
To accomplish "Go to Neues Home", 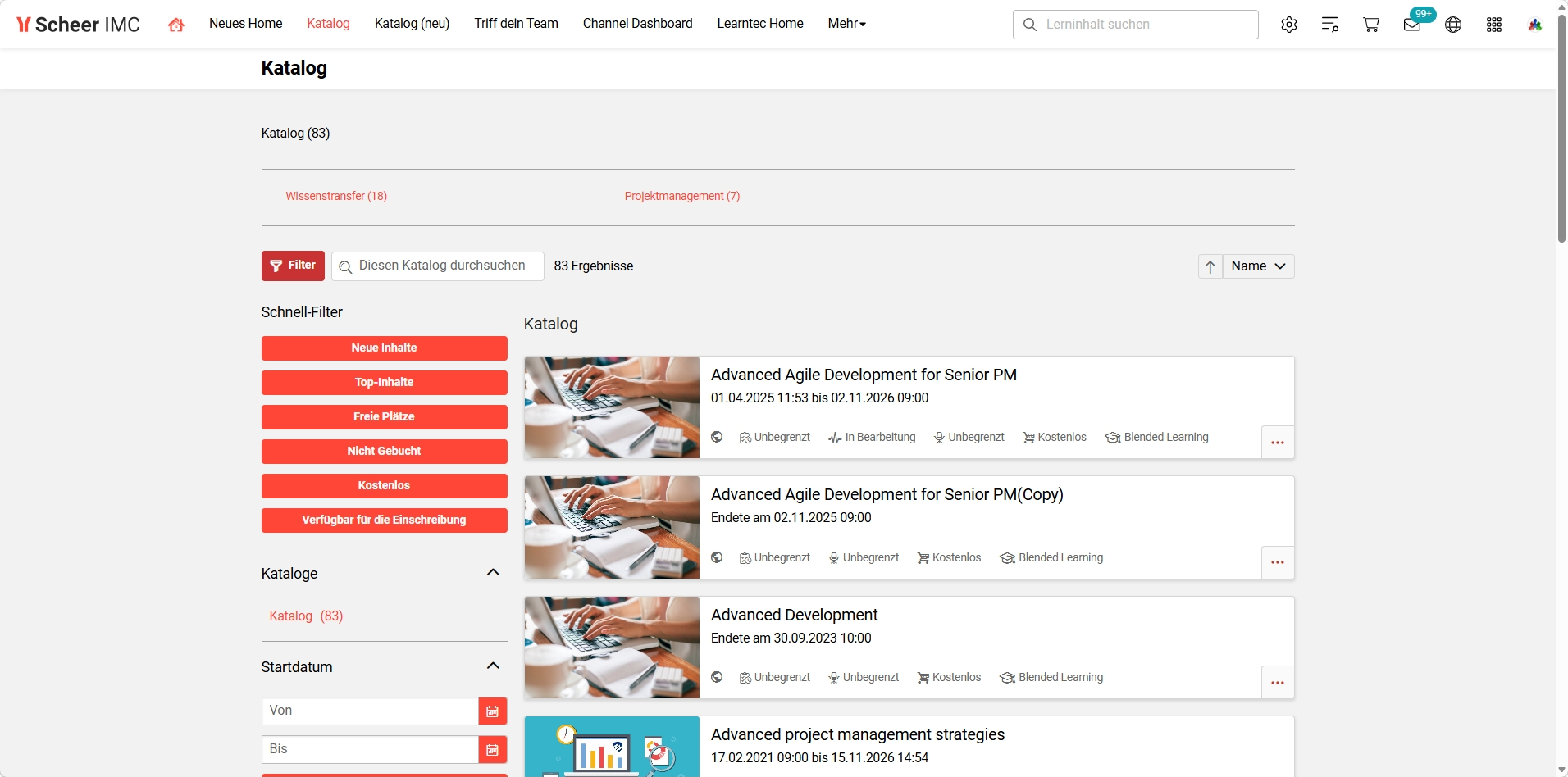I will click(246, 24).
